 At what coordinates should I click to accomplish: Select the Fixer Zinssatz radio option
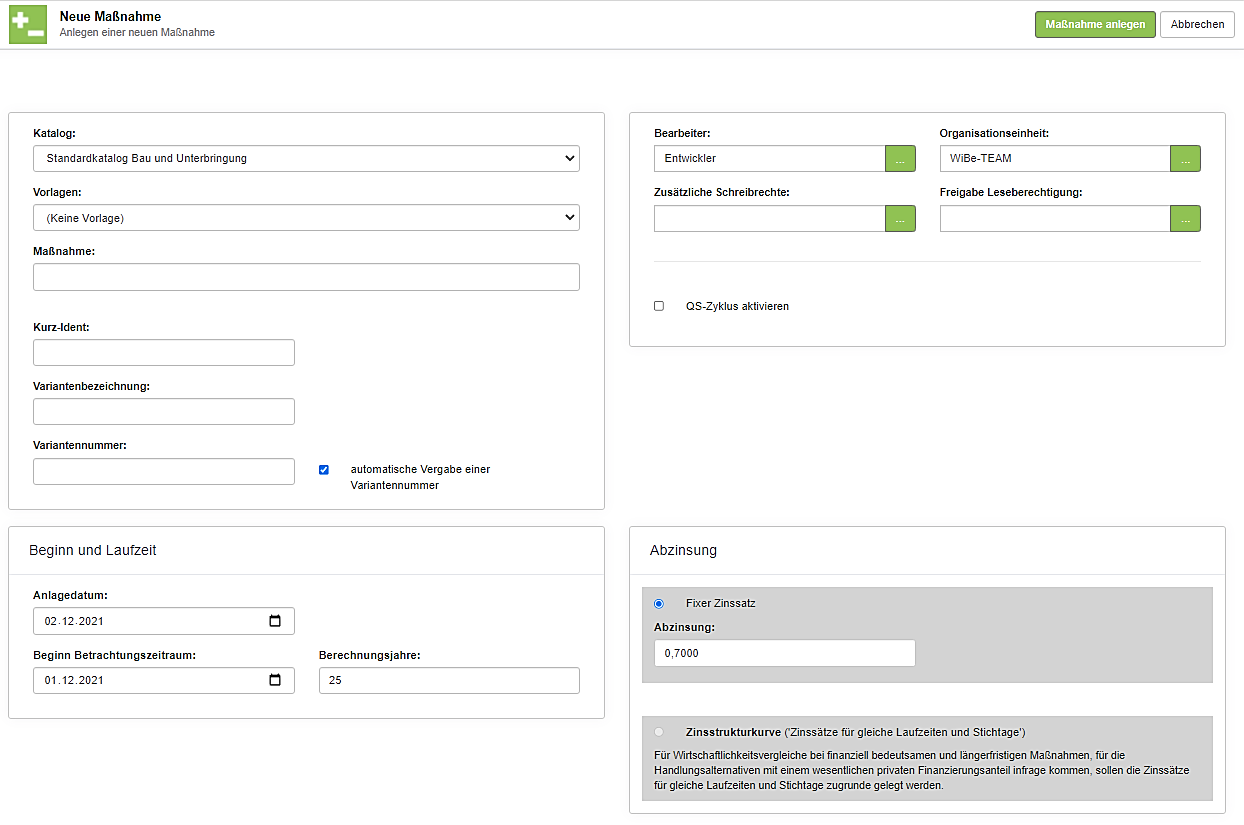coord(658,604)
